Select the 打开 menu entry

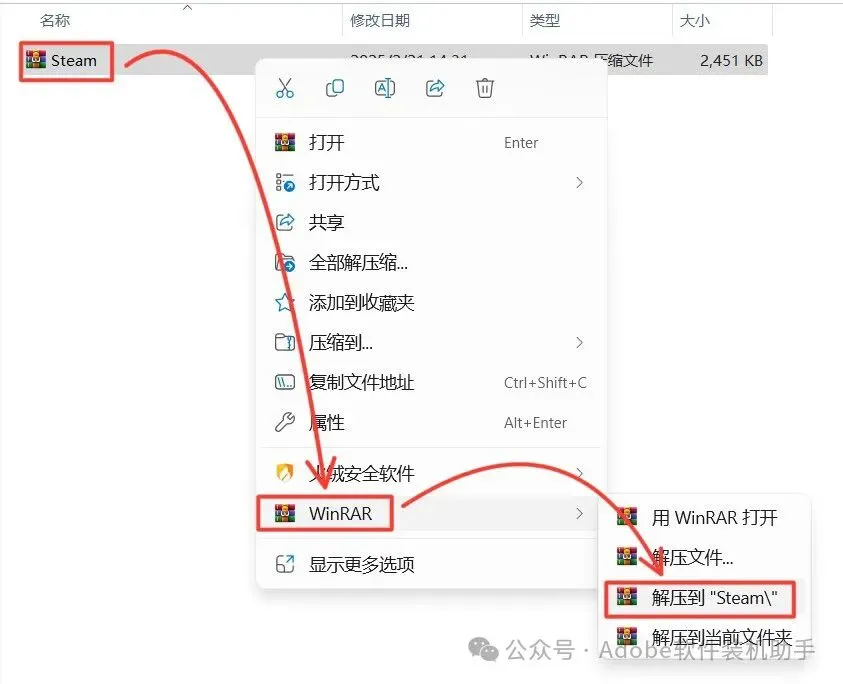coord(431,142)
